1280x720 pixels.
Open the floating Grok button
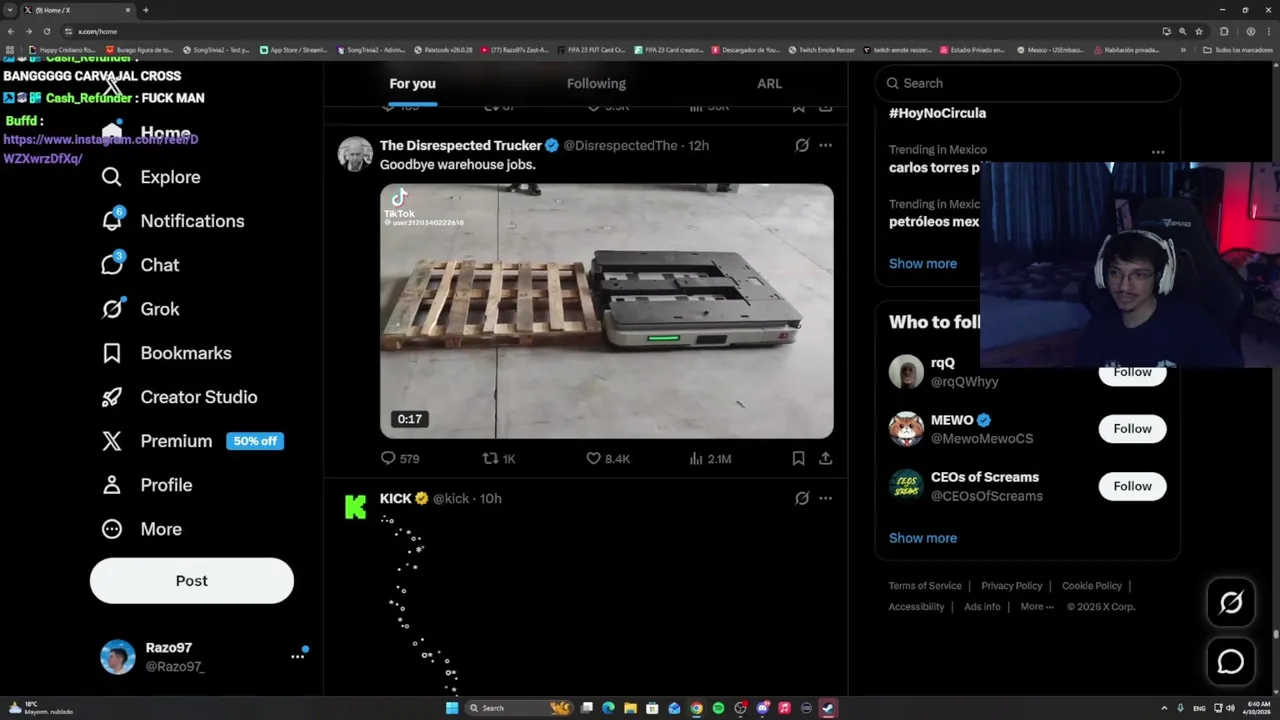click(1231, 602)
